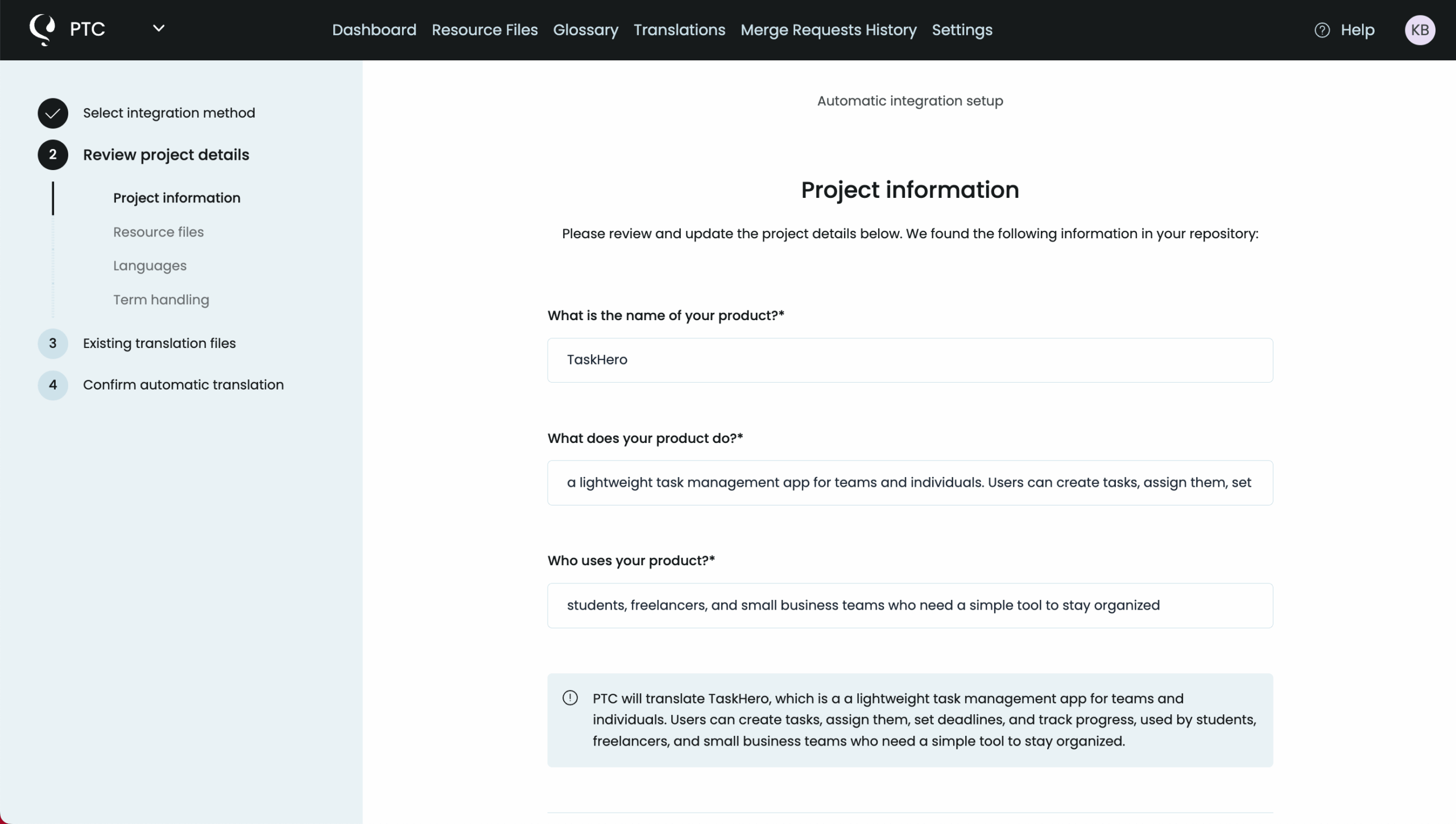Select Languages in the sidebar
This screenshot has width=1456, height=824.
coord(149,266)
